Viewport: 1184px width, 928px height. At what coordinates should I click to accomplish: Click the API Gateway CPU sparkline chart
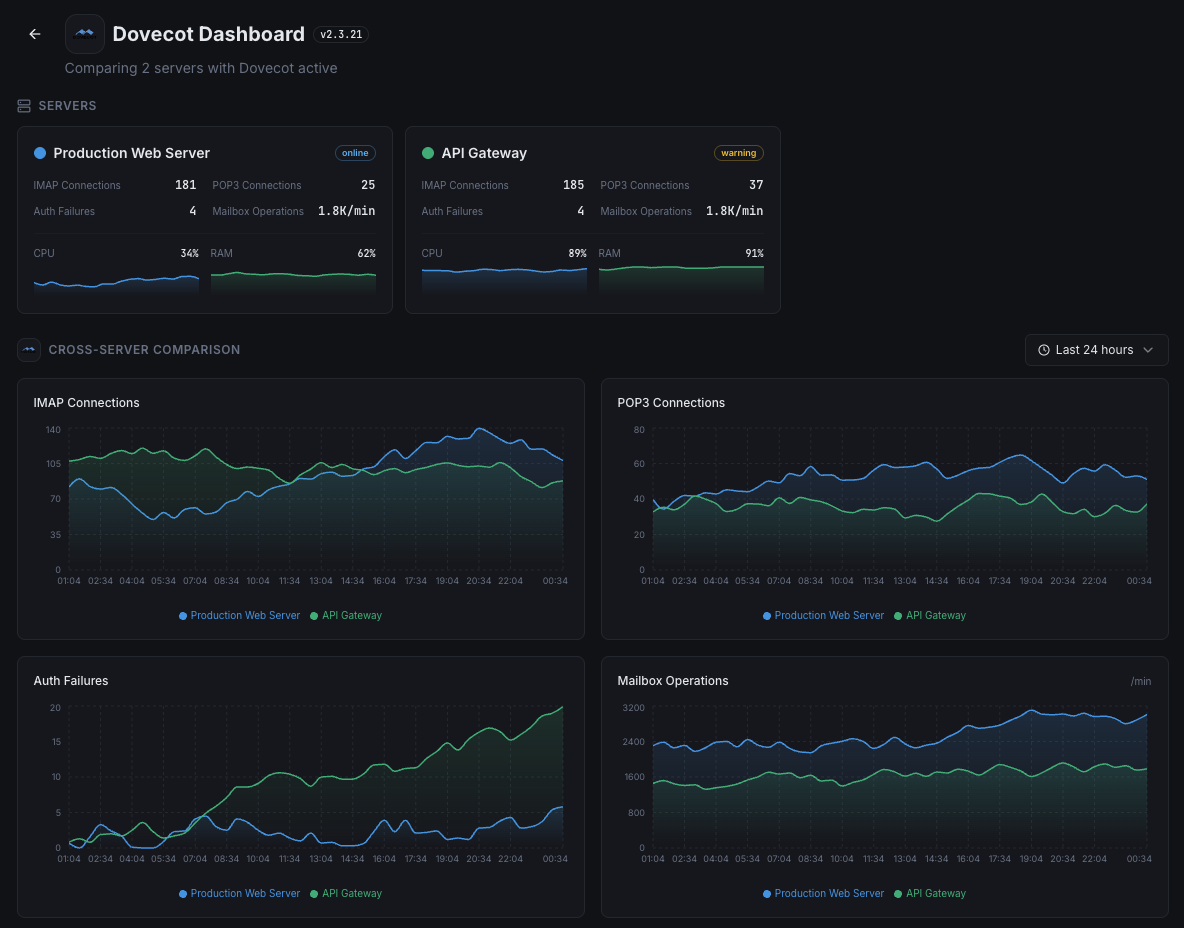(x=504, y=278)
